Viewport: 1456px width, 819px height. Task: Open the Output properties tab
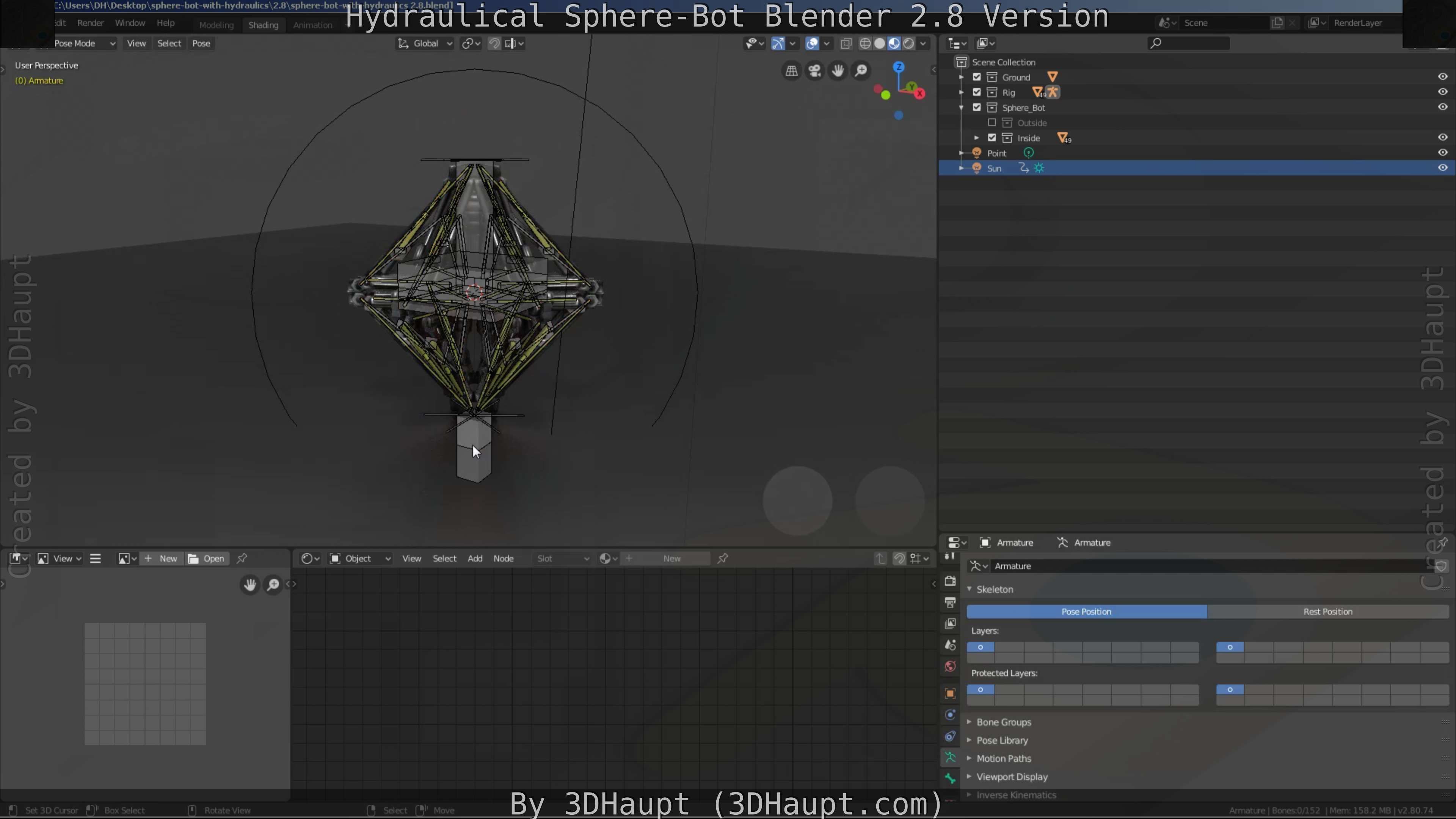click(x=950, y=602)
